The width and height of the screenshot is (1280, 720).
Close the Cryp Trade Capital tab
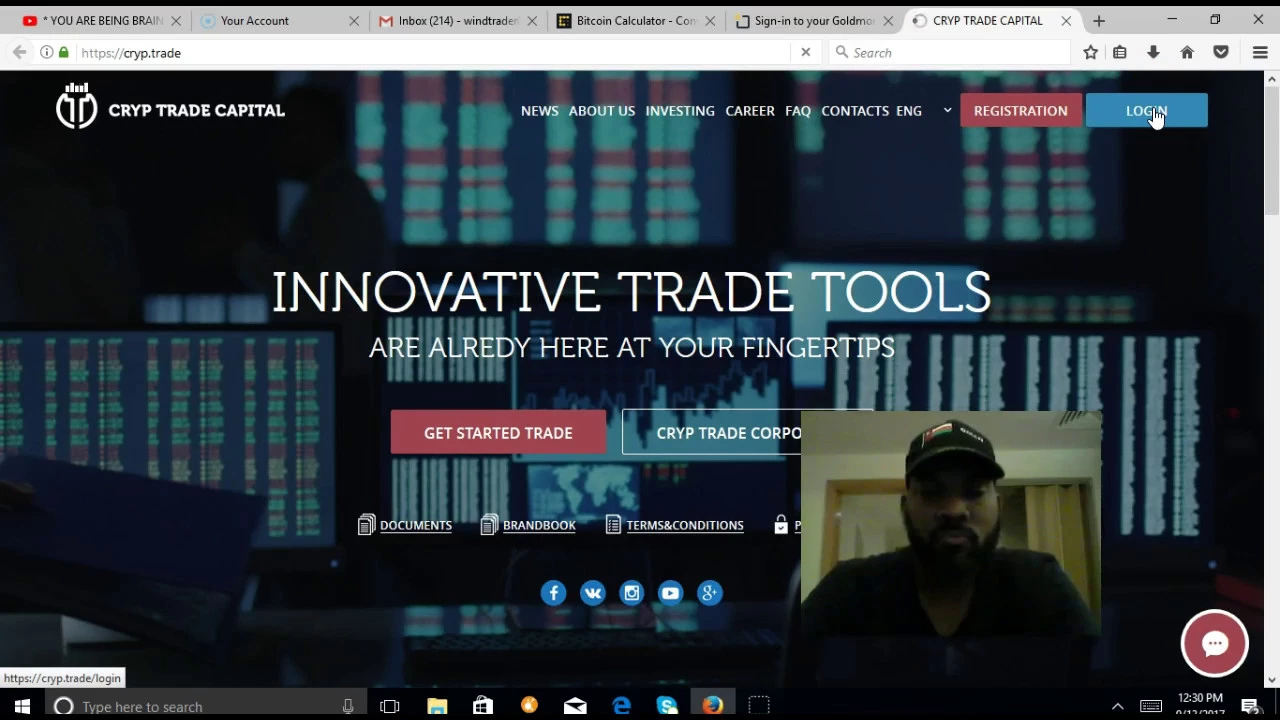(1066, 20)
